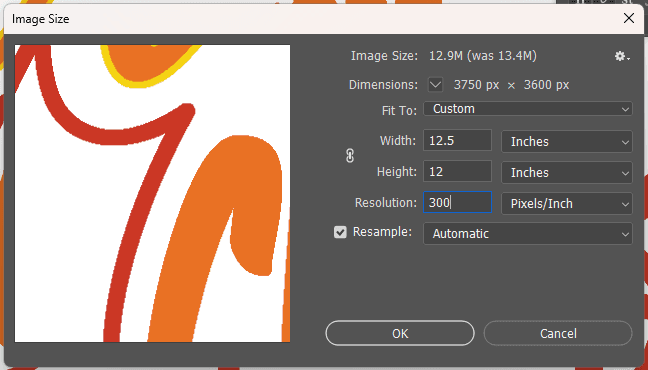Click the Height label
The width and height of the screenshot is (648, 370).
pos(397,172)
